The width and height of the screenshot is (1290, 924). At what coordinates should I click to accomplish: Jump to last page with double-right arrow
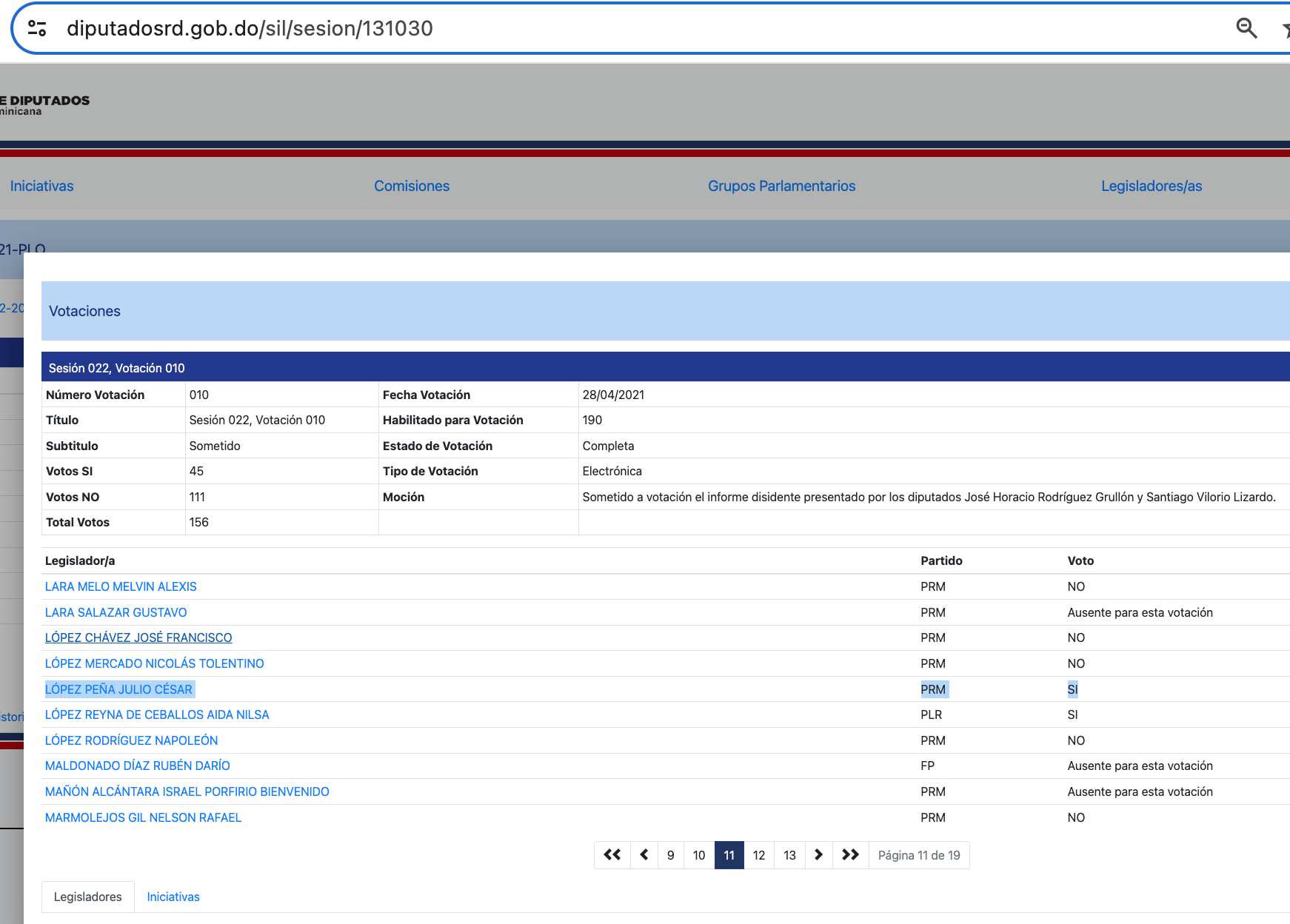(x=850, y=855)
